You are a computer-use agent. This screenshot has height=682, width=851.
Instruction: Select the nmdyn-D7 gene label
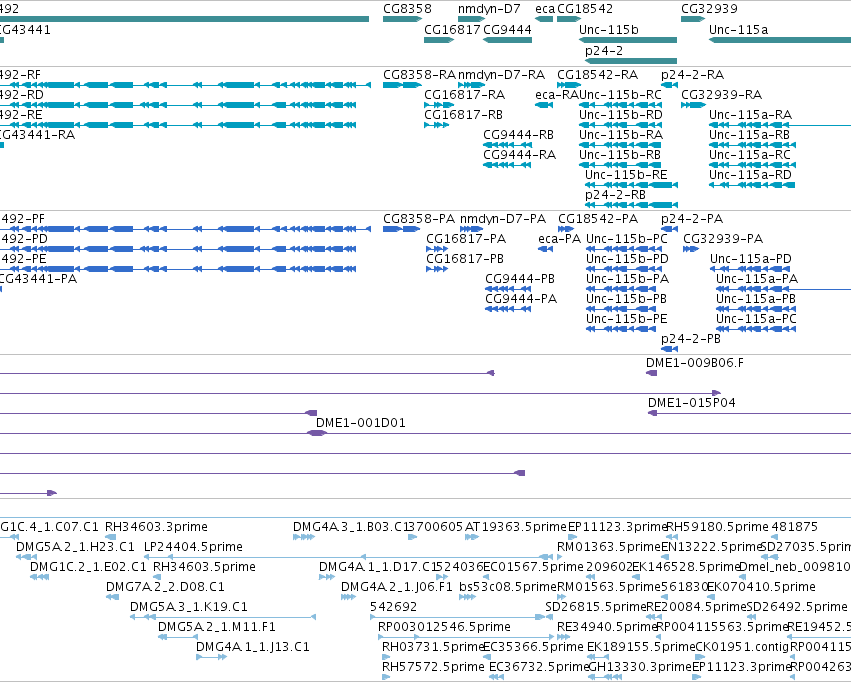click(489, 9)
